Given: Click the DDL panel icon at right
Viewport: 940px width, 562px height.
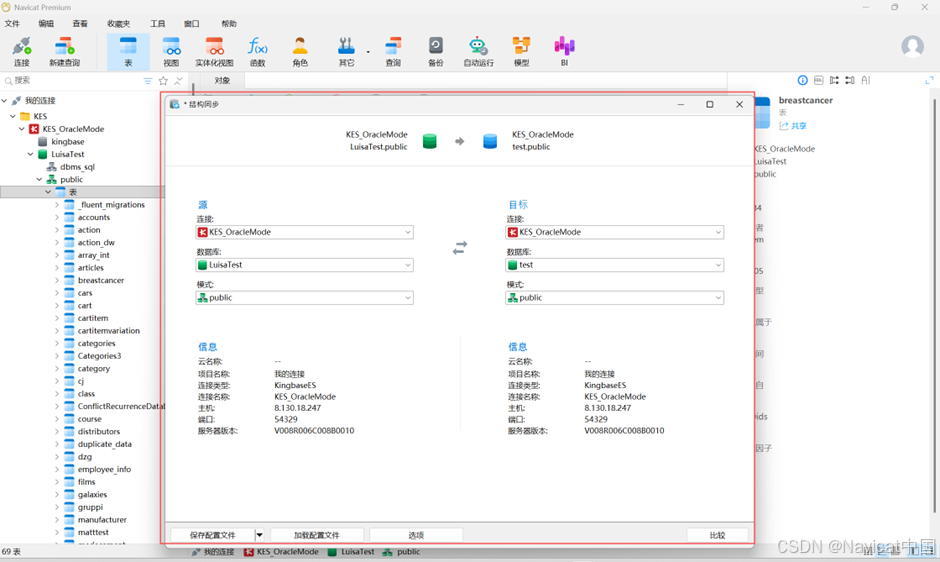Looking at the screenshot, I should pyautogui.click(x=818, y=80).
